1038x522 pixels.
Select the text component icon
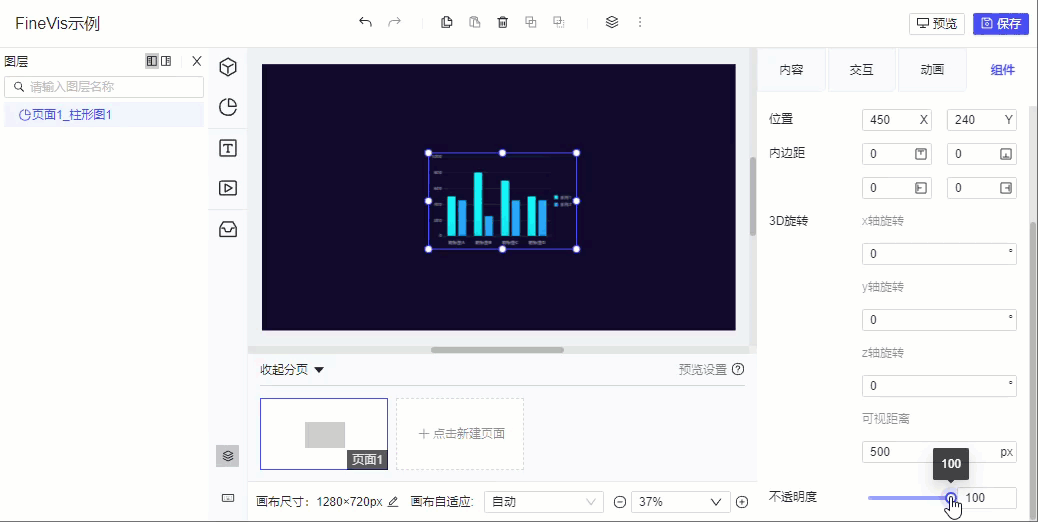228,148
